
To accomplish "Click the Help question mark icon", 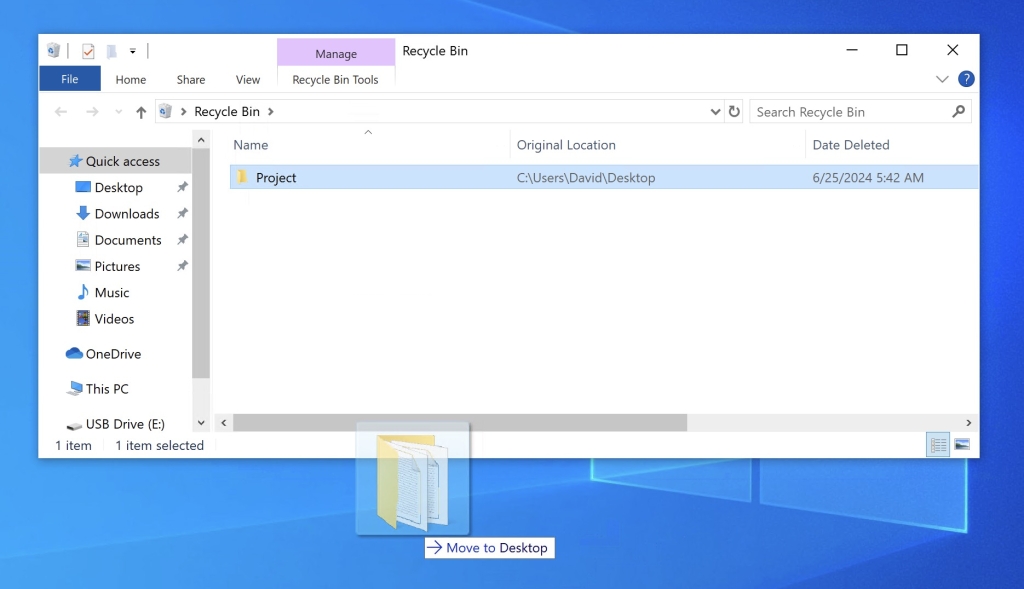I will pyautogui.click(x=966, y=79).
